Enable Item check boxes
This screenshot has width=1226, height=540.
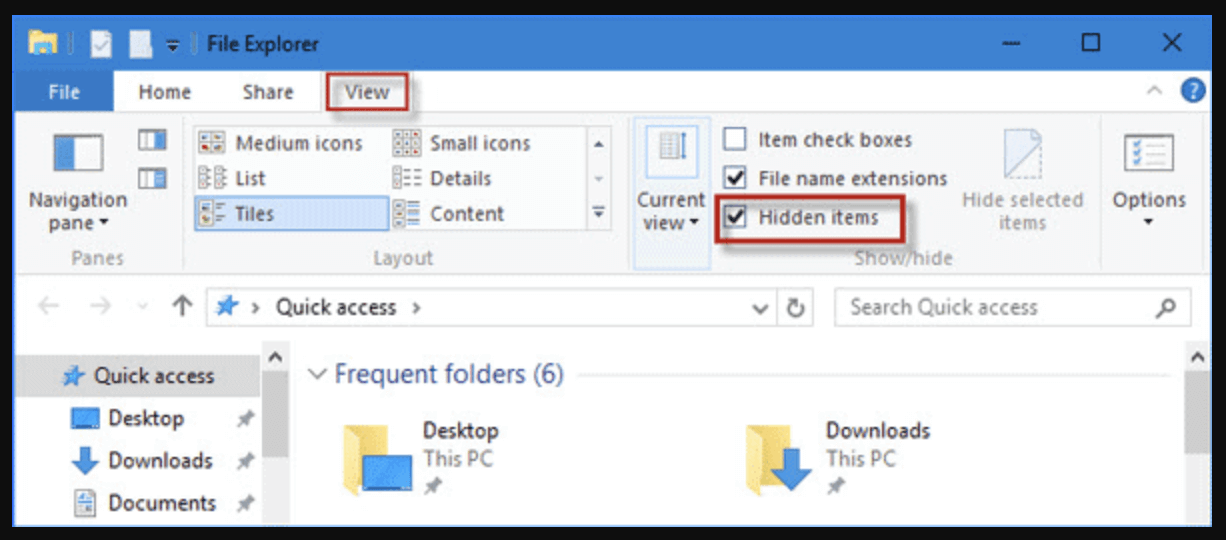click(735, 140)
